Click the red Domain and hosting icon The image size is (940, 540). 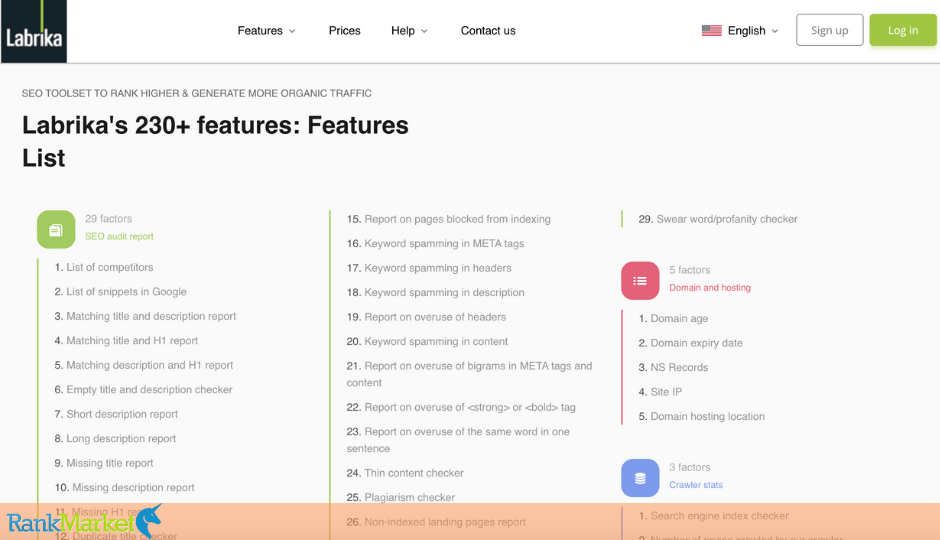(x=640, y=280)
